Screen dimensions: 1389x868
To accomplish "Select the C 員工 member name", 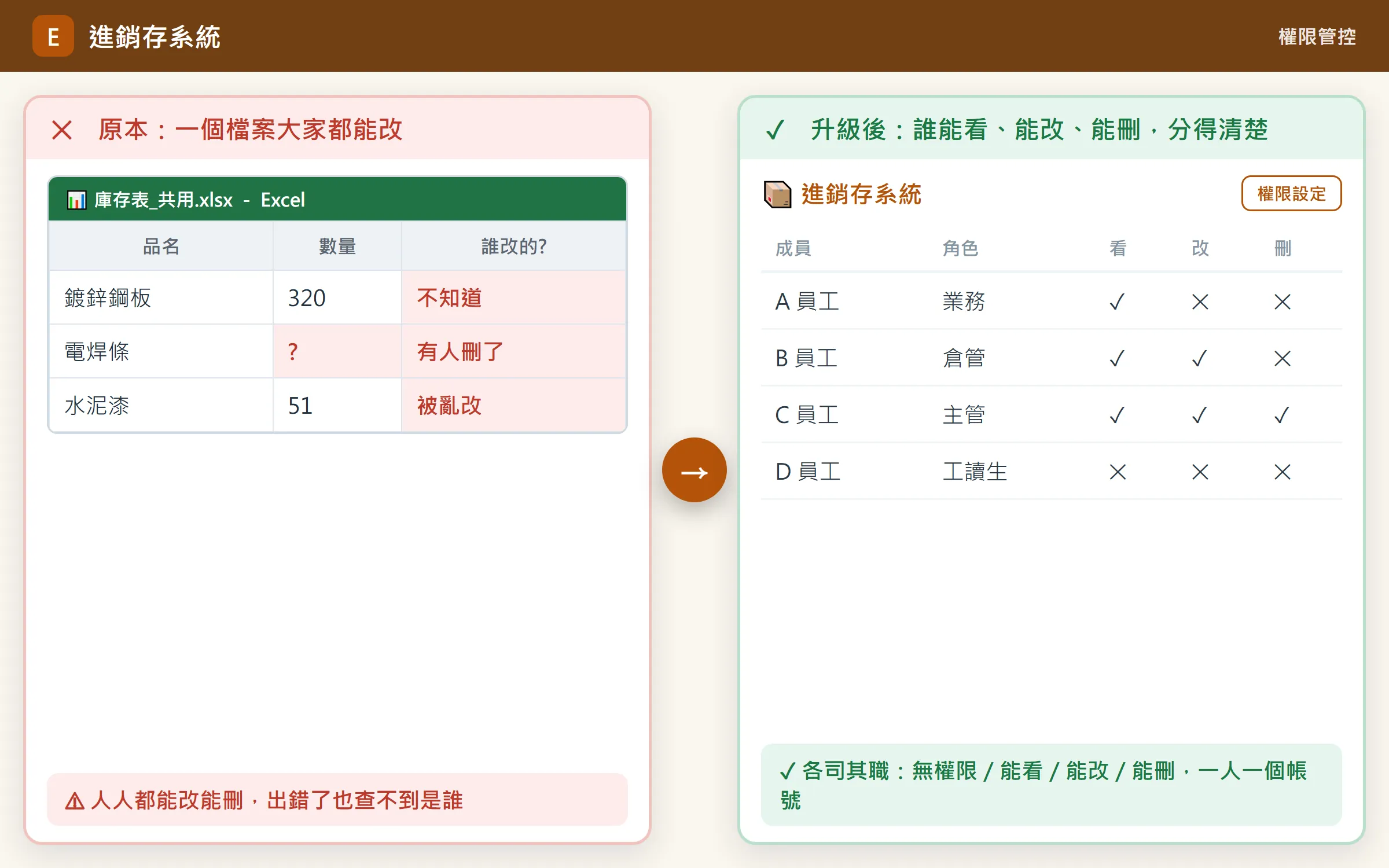I will [807, 415].
